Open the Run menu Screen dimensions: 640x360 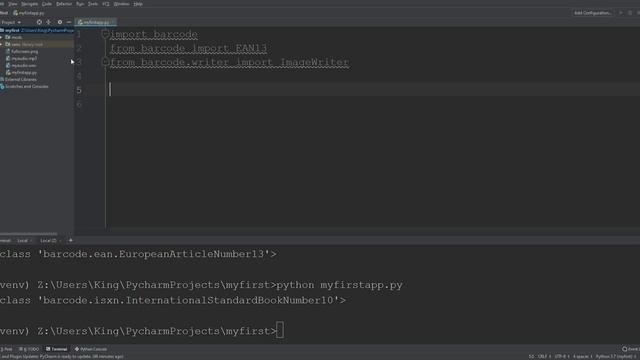click(80, 4)
